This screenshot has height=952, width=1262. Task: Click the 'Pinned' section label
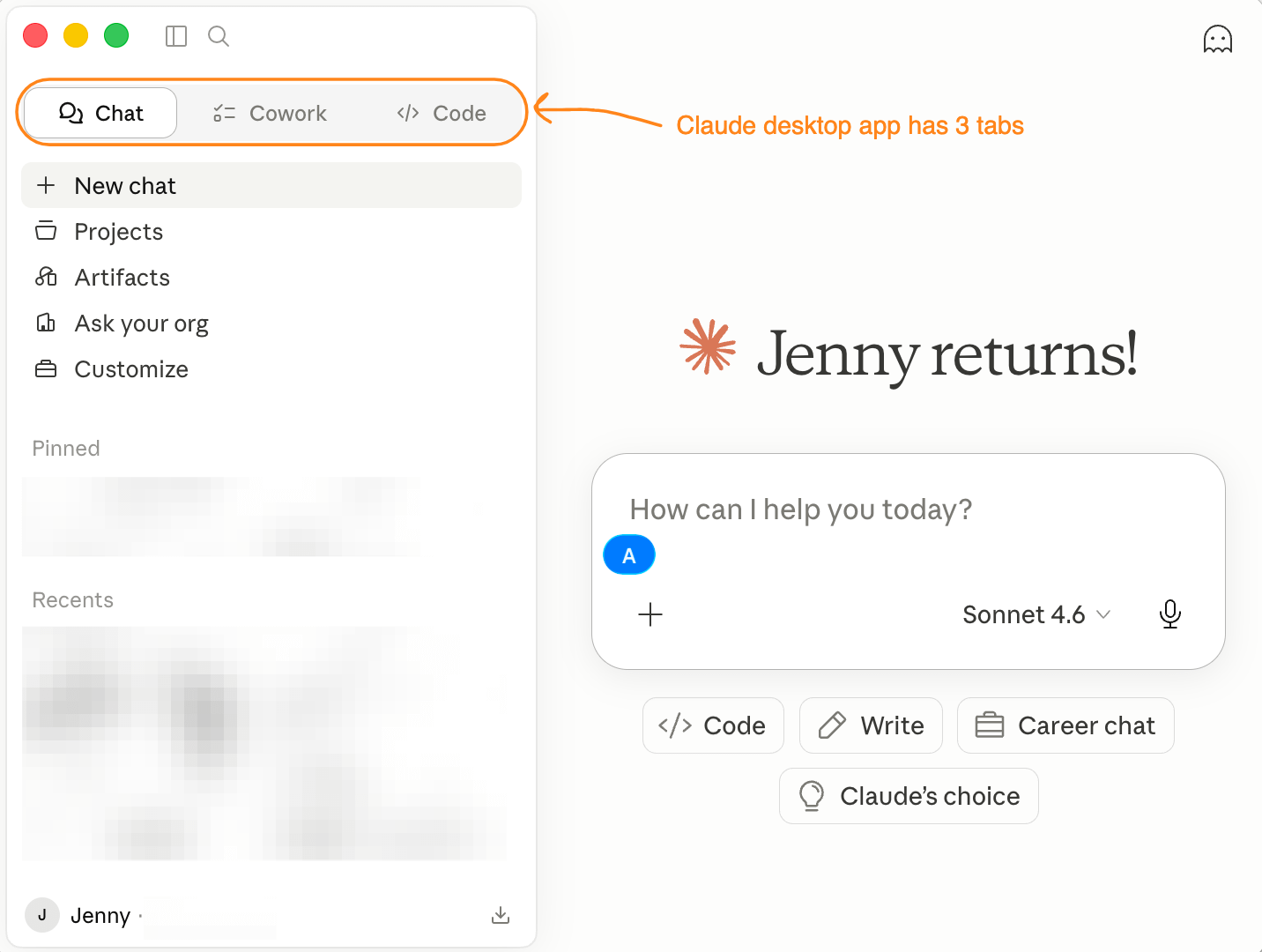(66, 448)
